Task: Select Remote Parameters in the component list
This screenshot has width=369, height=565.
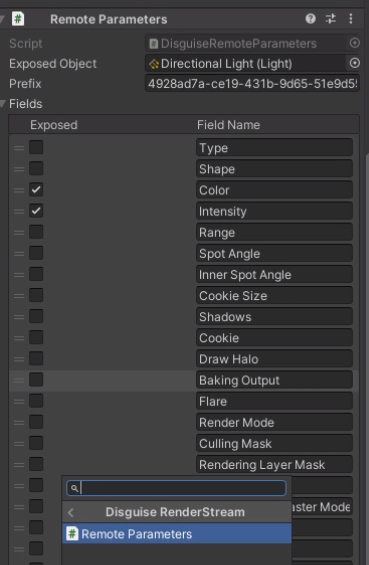Action: coord(177,534)
